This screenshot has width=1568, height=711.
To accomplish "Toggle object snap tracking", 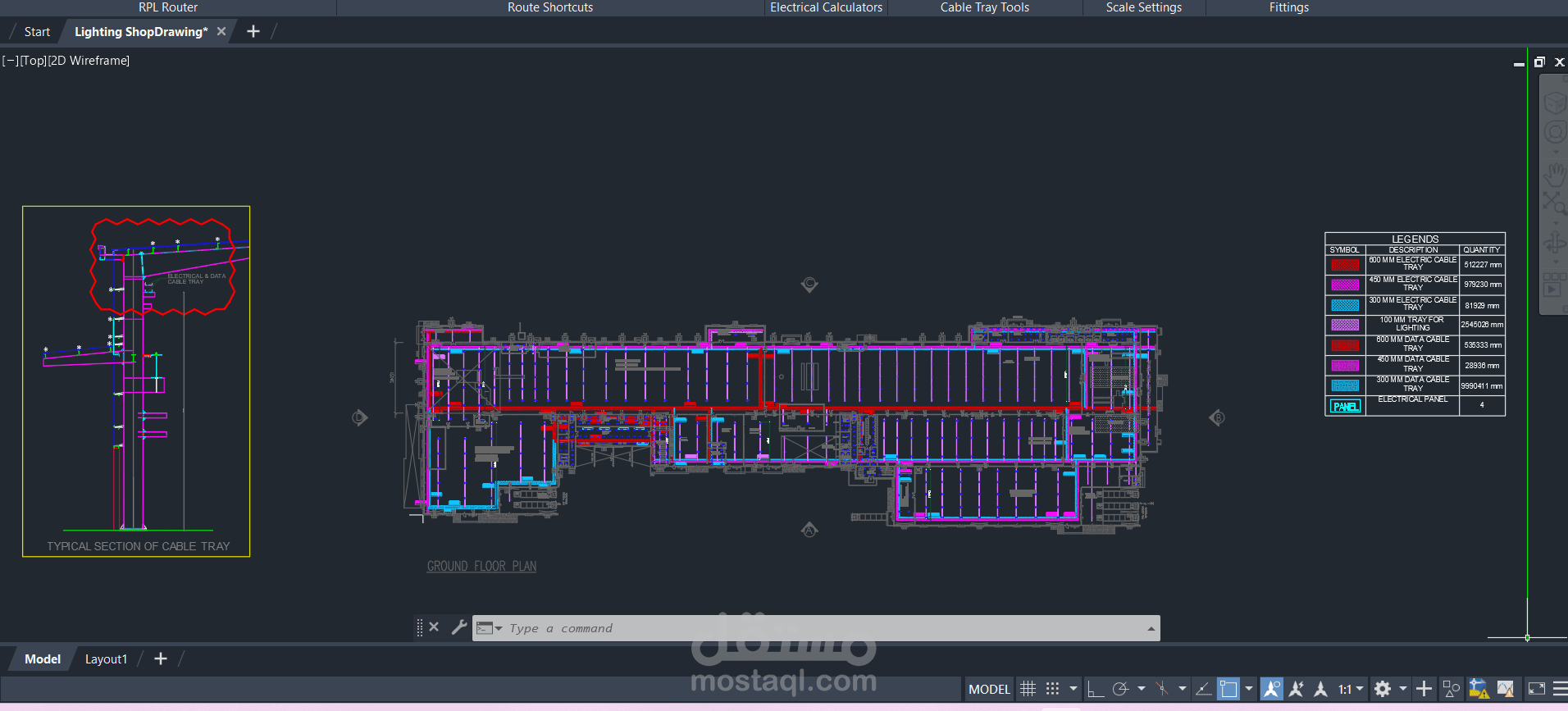I will [x=1203, y=689].
